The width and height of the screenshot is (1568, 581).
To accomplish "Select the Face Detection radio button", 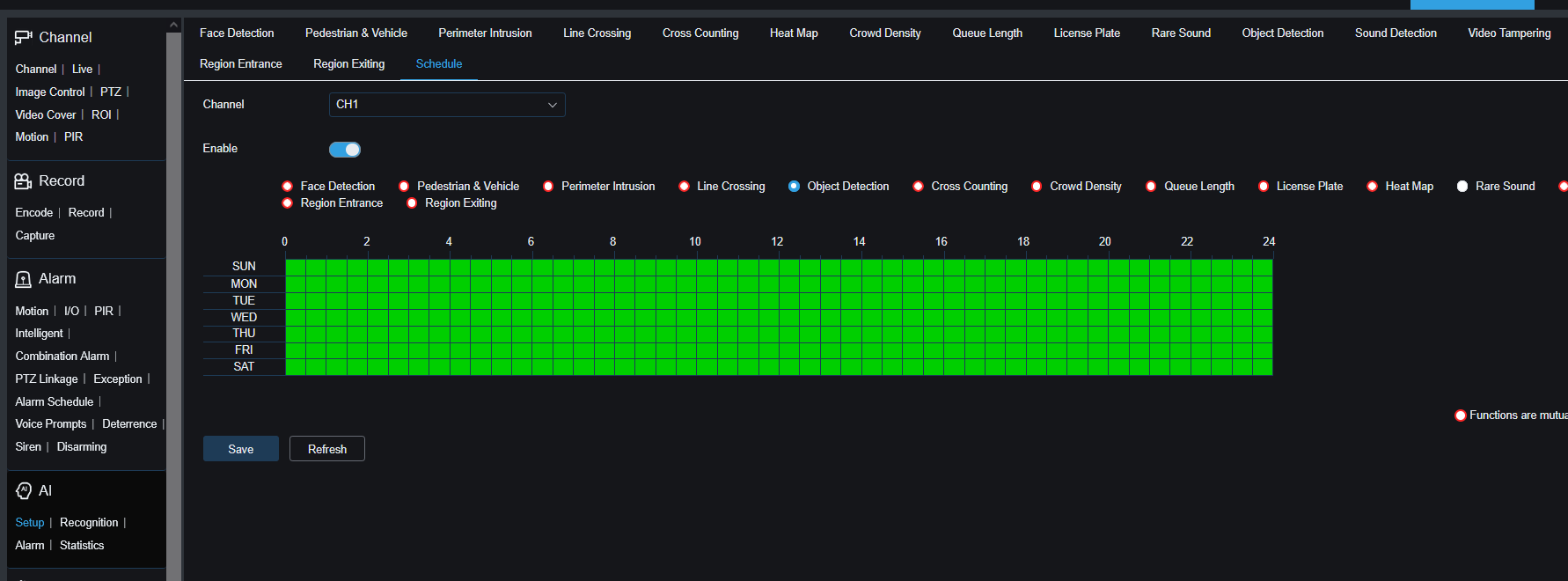I will [287, 187].
